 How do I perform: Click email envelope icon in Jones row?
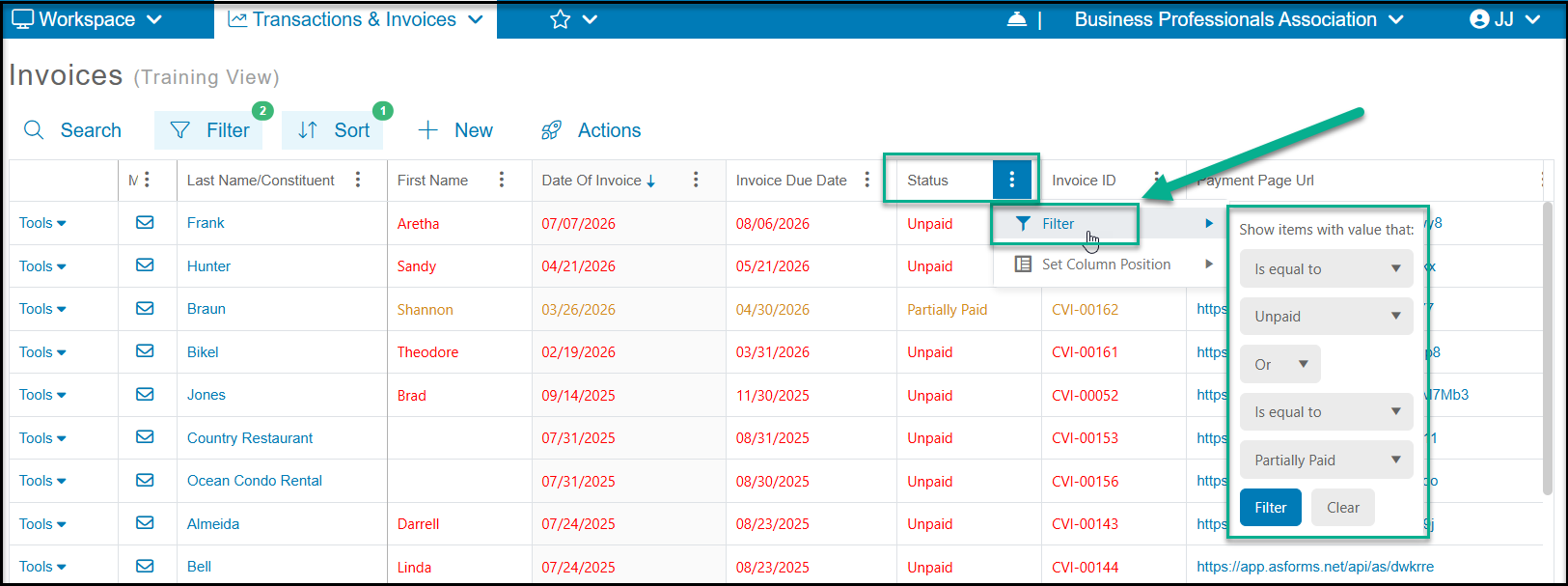(145, 394)
